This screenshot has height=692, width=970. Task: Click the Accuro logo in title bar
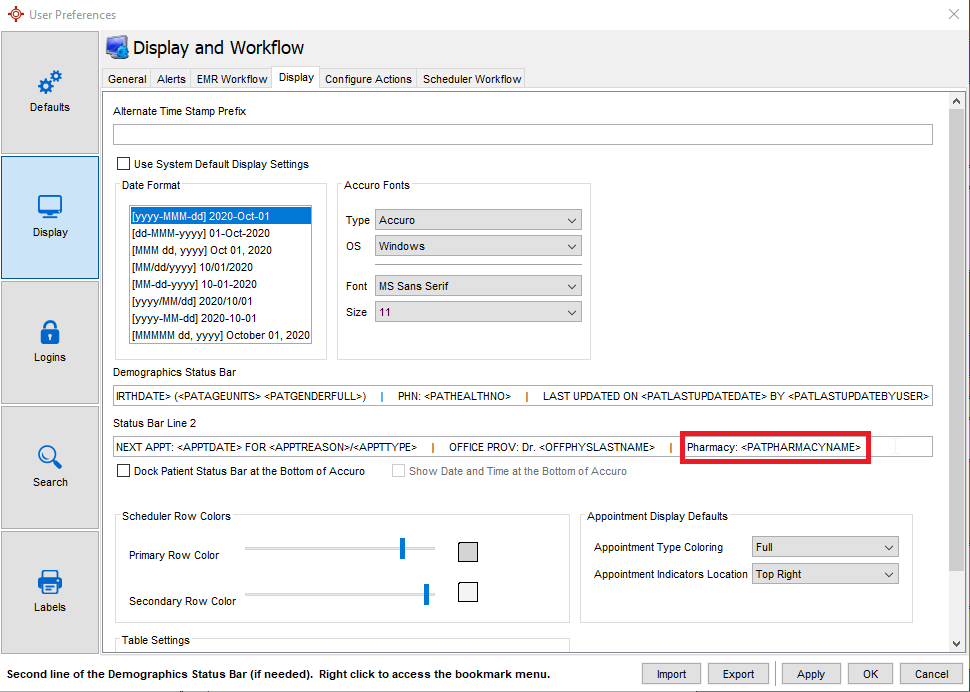pyautogui.click(x=15, y=14)
